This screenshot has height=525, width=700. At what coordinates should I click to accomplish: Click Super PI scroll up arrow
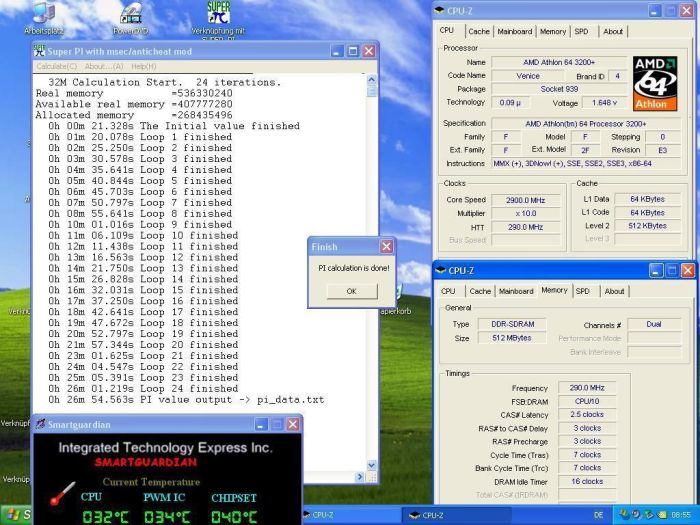371,79
